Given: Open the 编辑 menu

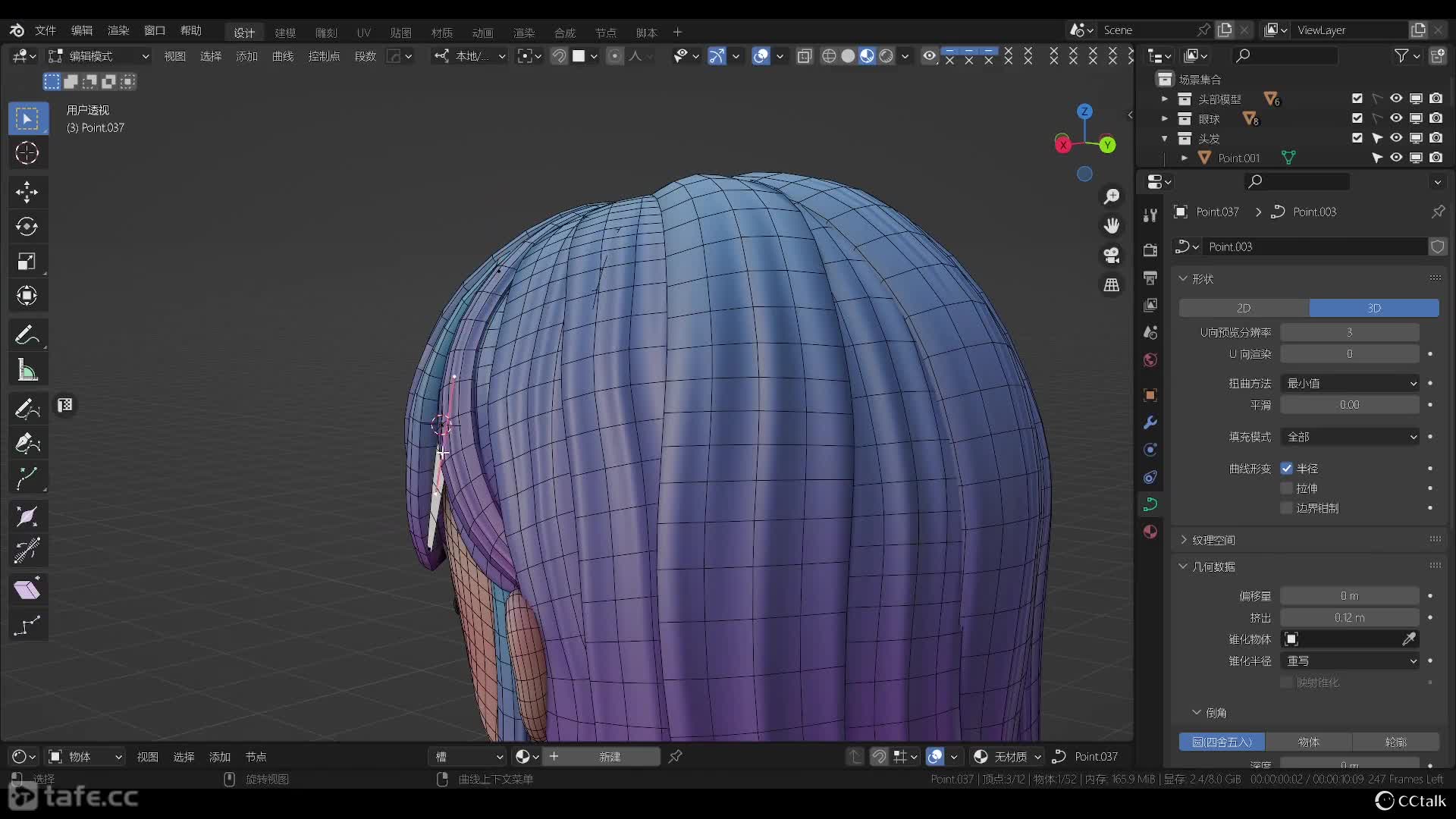Looking at the screenshot, I should (x=82, y=30).
